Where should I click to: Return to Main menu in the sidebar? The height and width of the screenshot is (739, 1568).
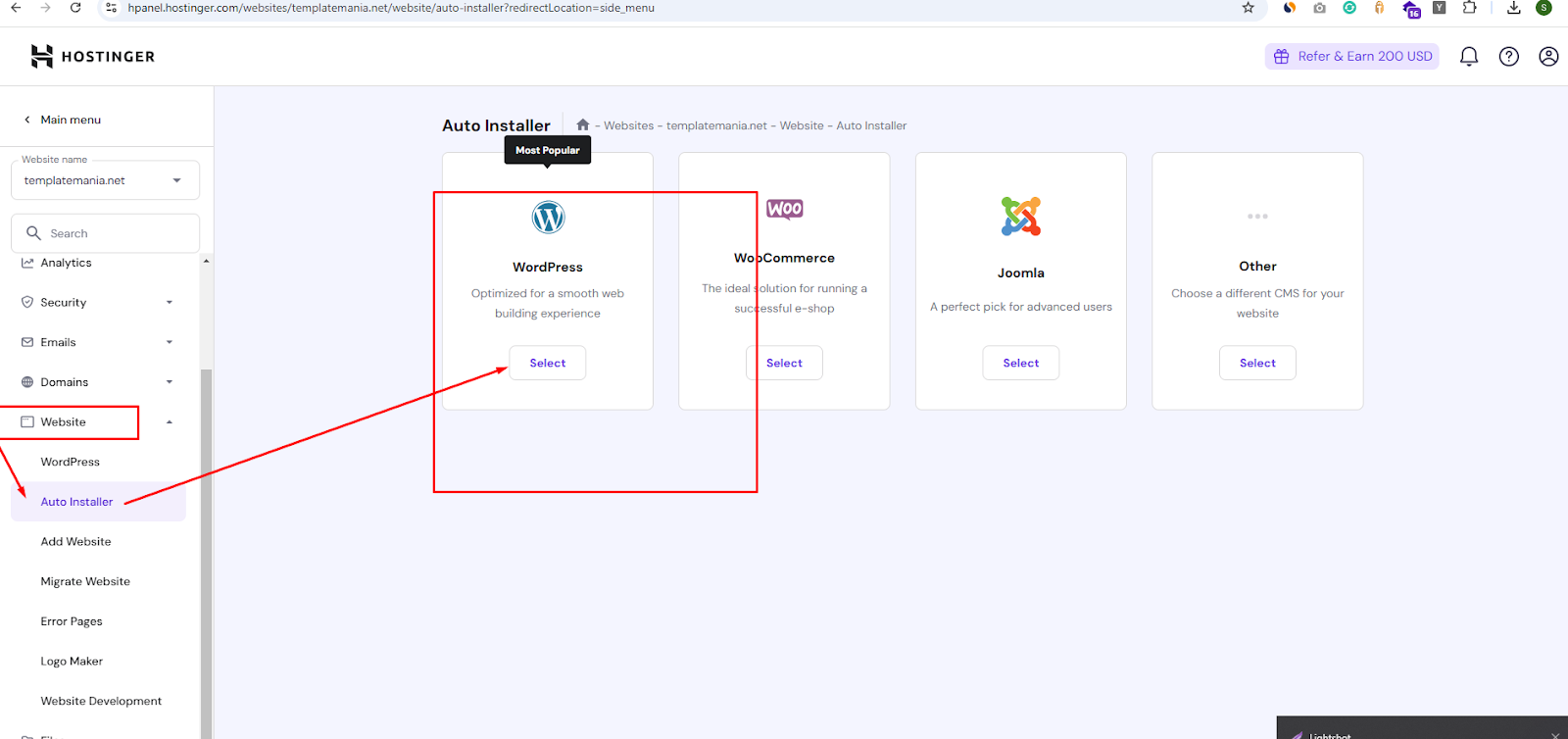62,120
